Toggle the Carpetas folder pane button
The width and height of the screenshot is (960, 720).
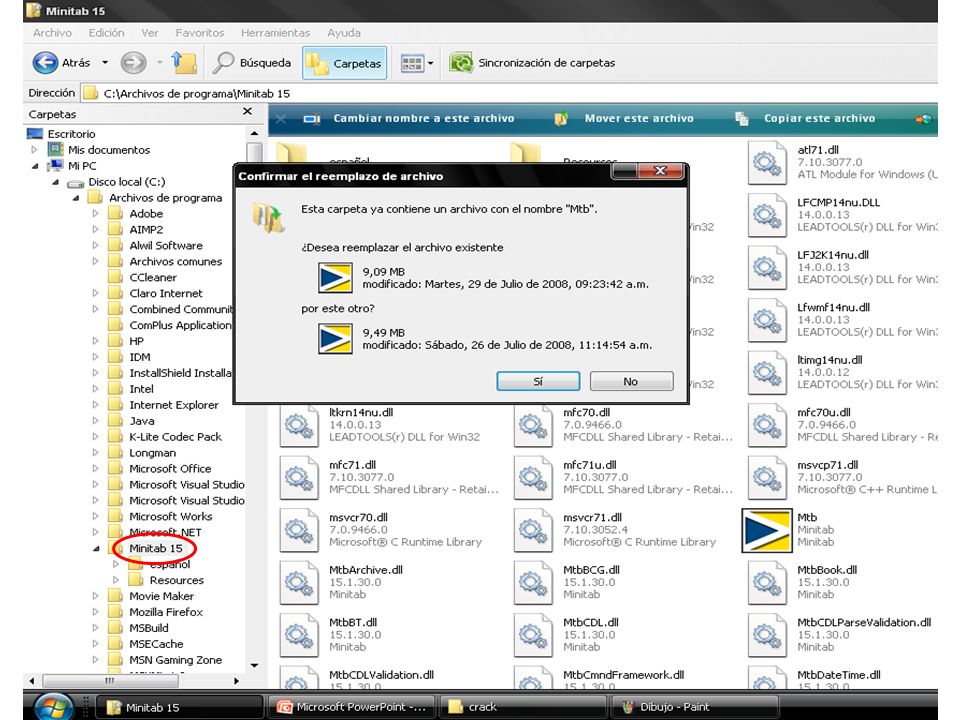point(345,63)
